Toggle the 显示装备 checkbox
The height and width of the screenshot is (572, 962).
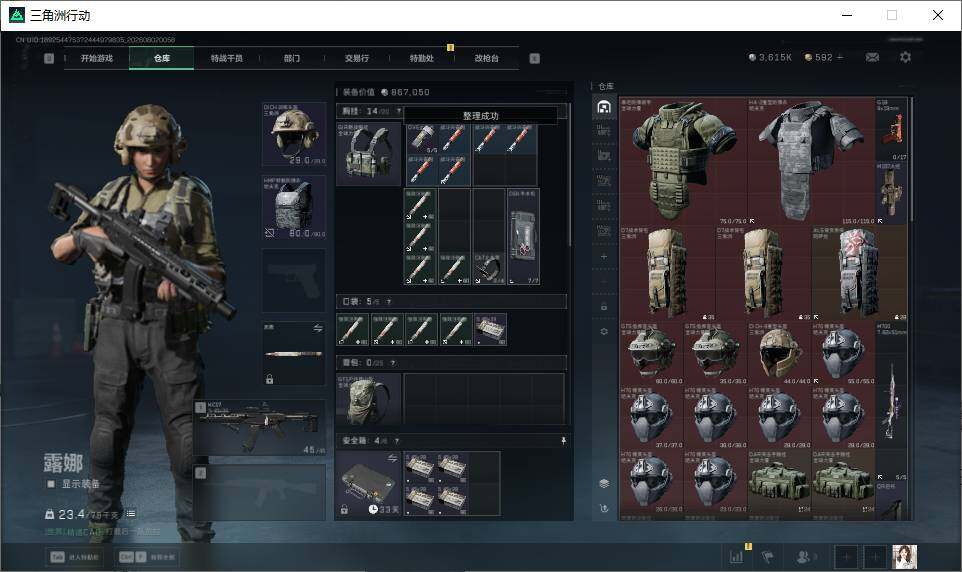52,484
